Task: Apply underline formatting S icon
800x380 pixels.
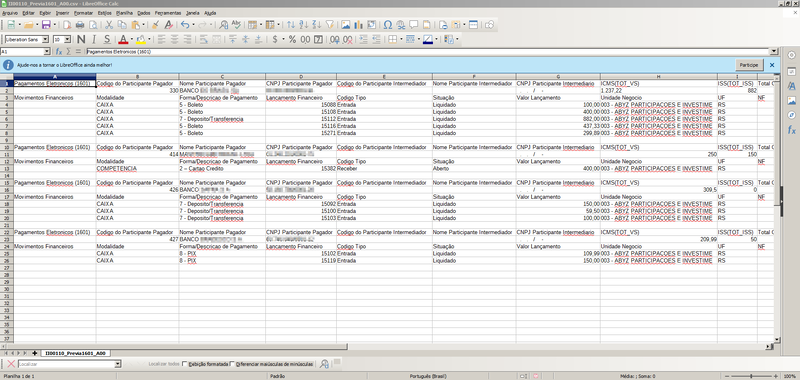Action: tap(107, 39)
